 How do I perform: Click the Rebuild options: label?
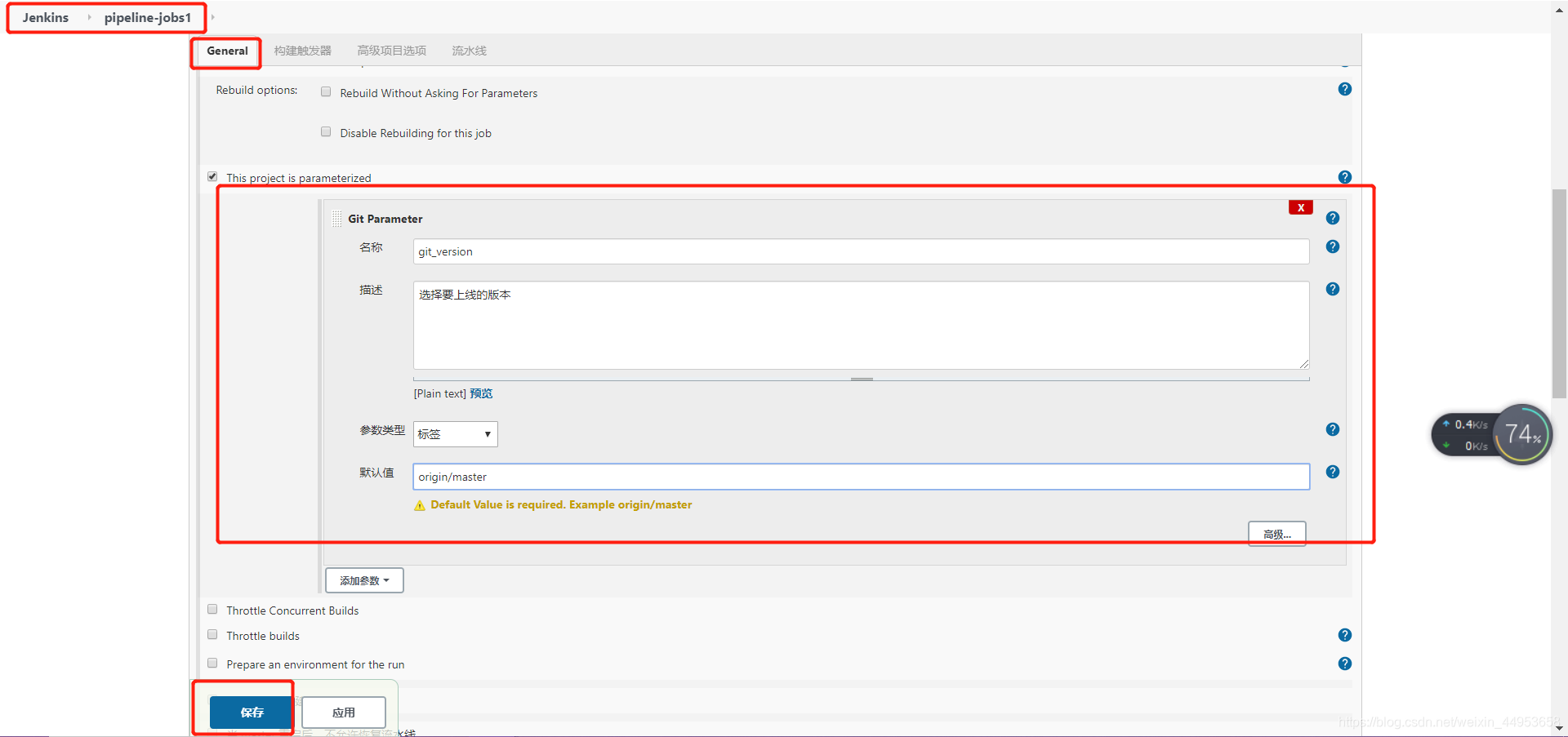pos(256,90)
